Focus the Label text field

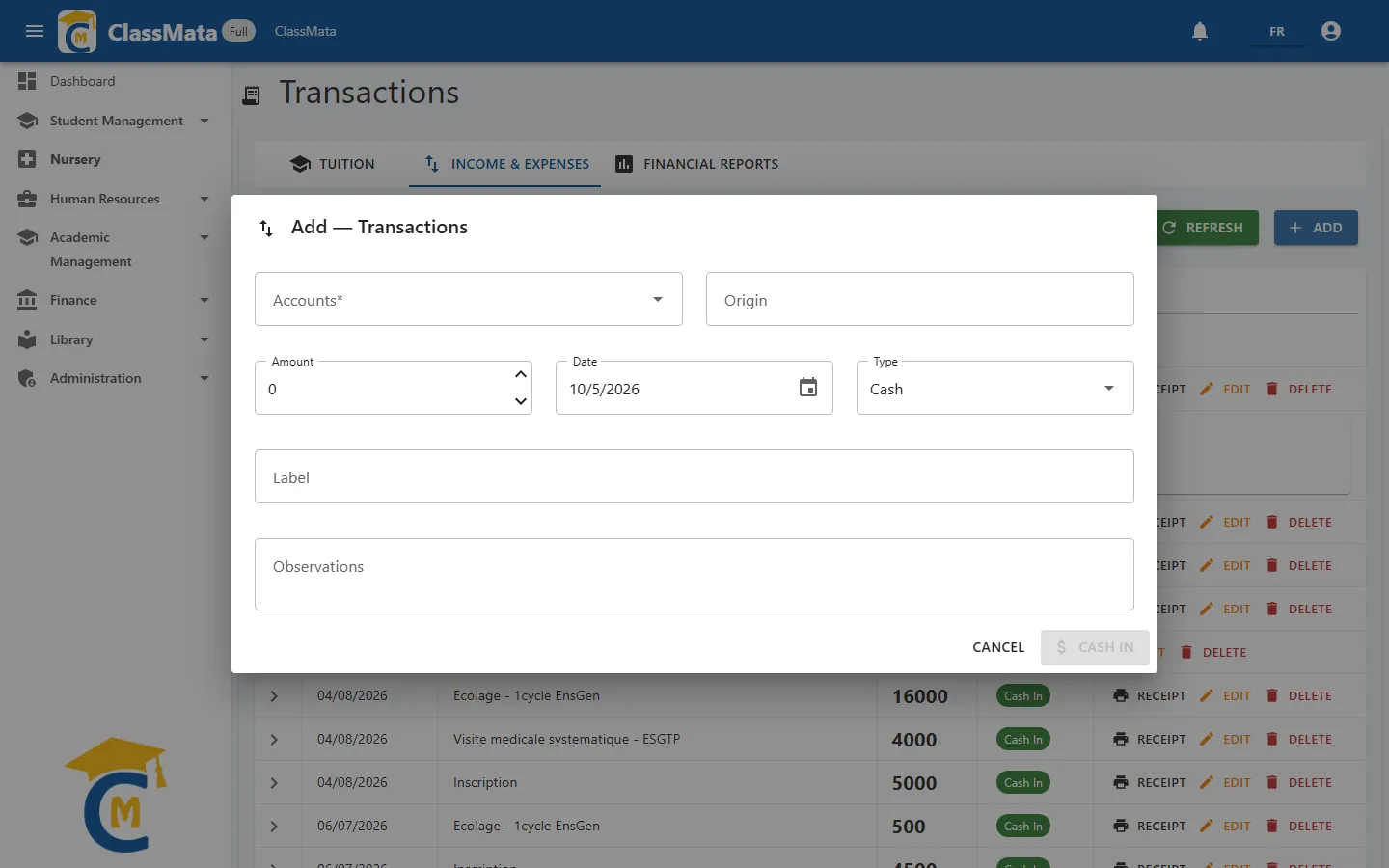pyautogui.click(x=694, y=476)
